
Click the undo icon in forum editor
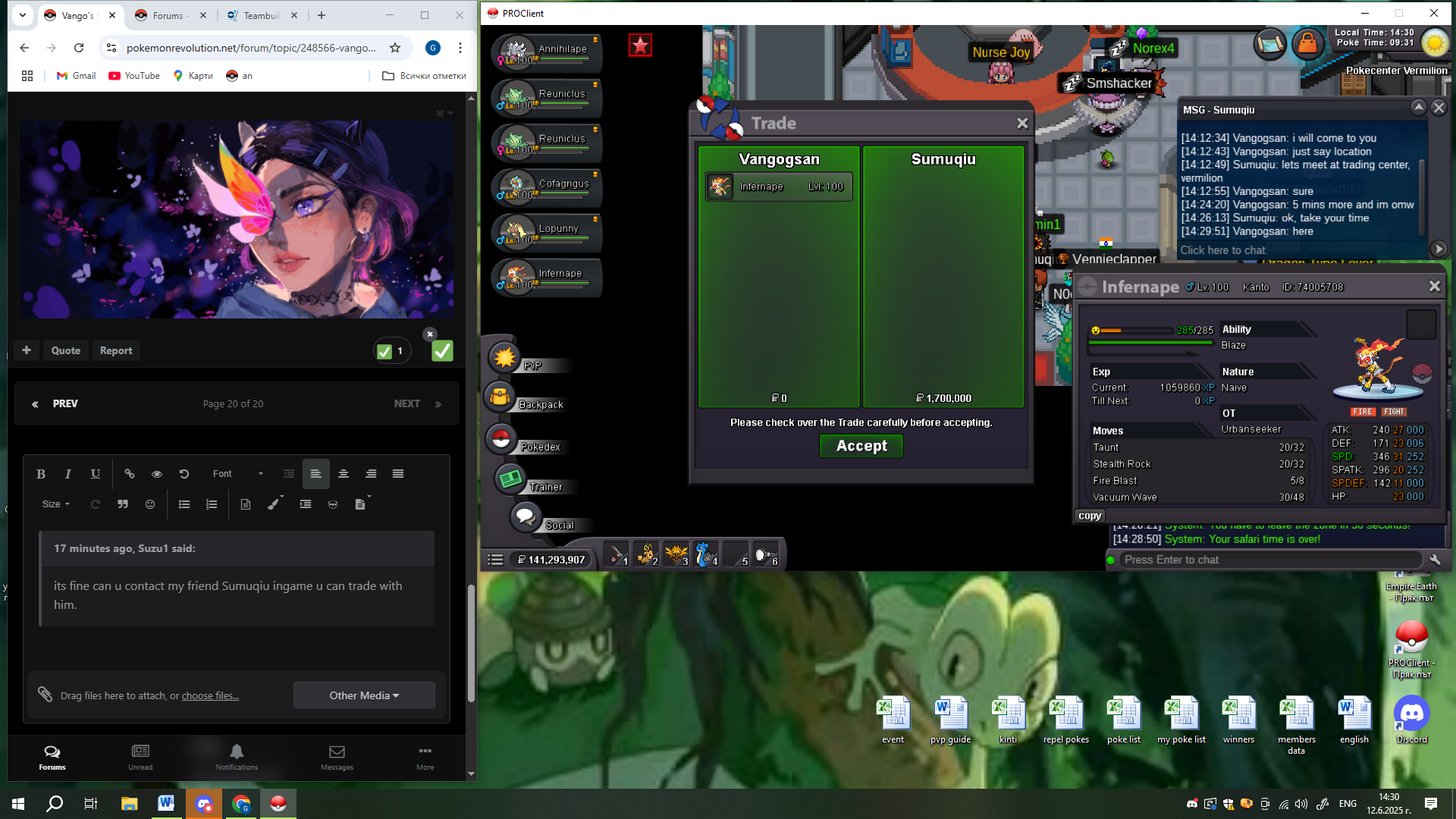coord(184,474)
